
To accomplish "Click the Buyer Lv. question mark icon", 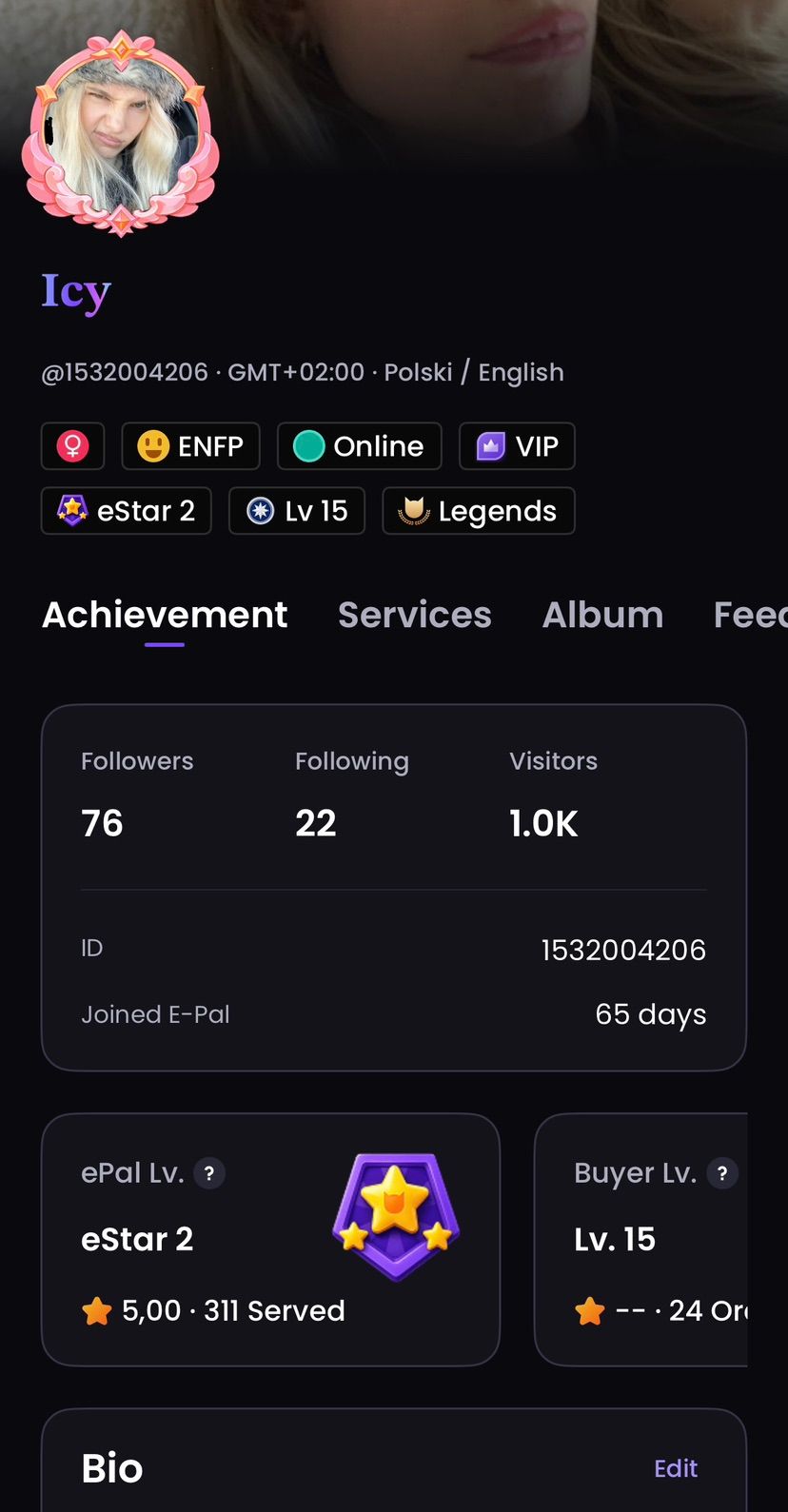I will click(722, 1173).
